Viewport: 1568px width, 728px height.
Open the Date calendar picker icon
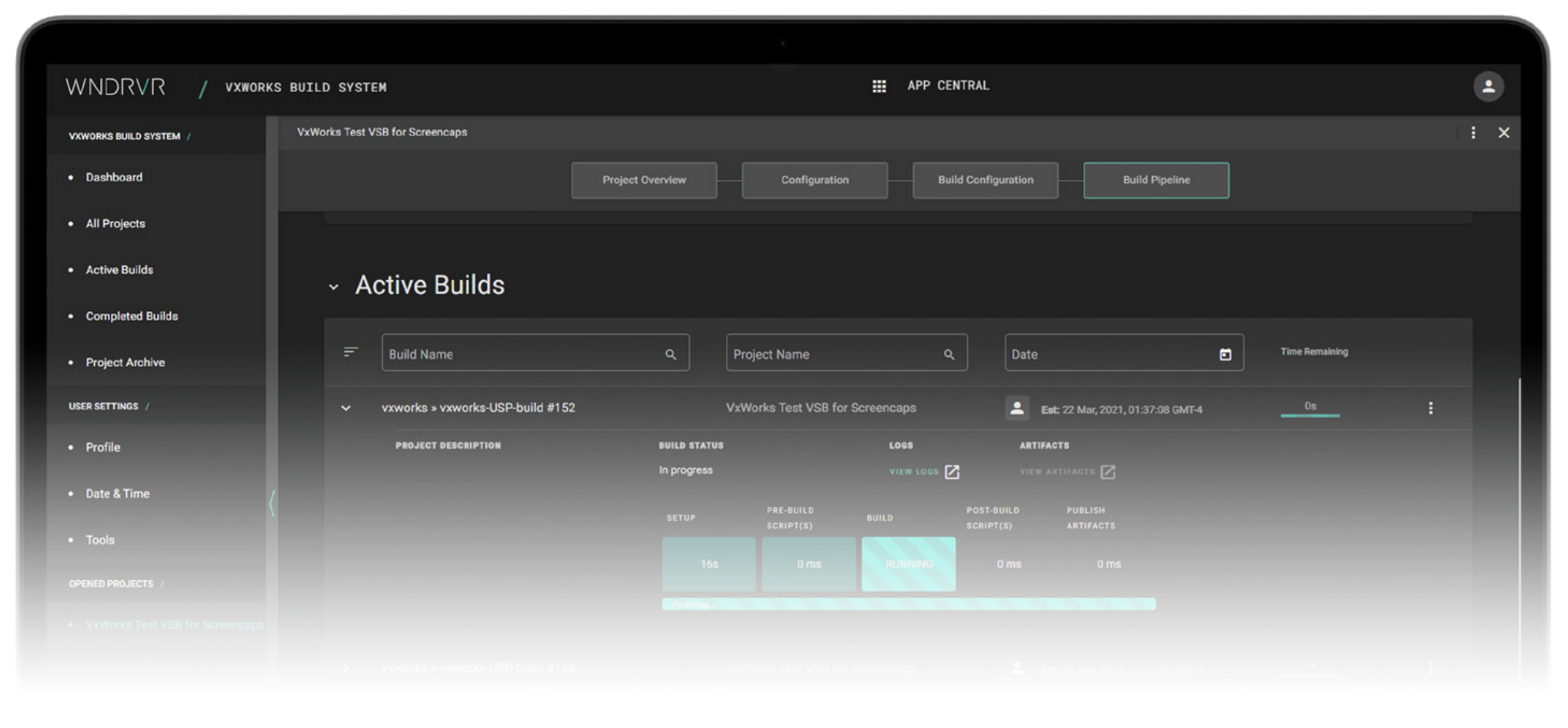(x=1224, y=354)
